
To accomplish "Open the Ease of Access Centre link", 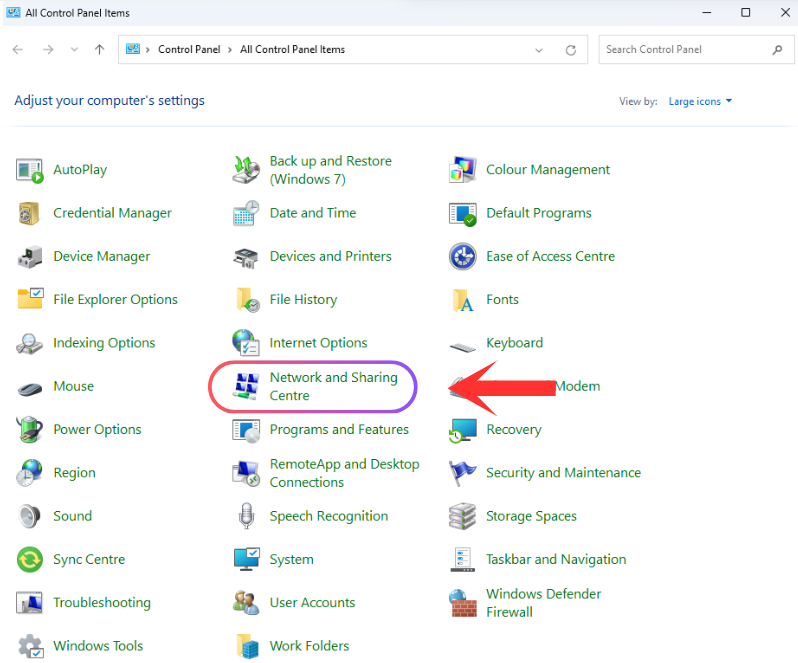I will tap(551, 256).
